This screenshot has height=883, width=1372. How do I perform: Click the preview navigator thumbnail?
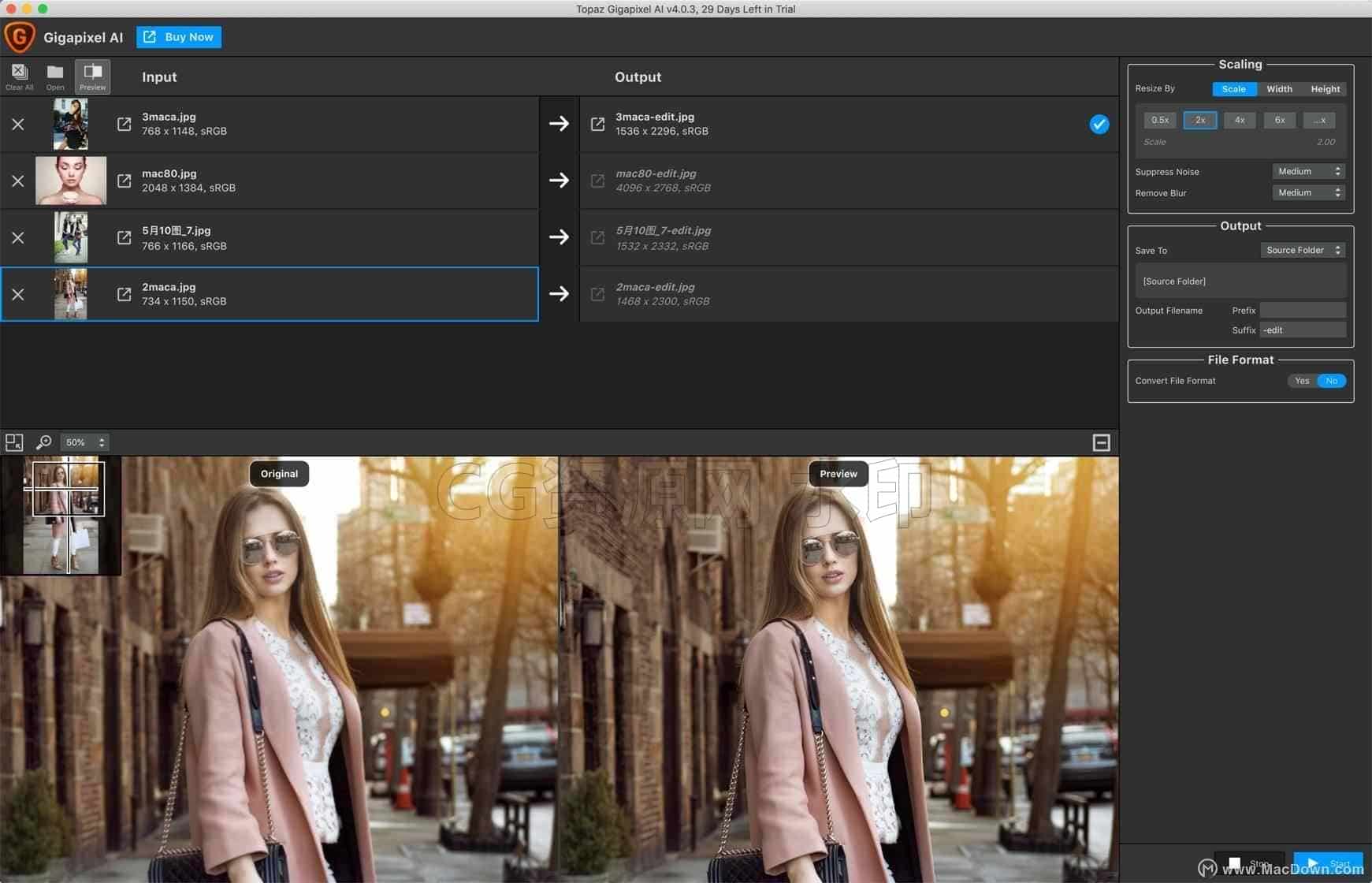[61, 516]
